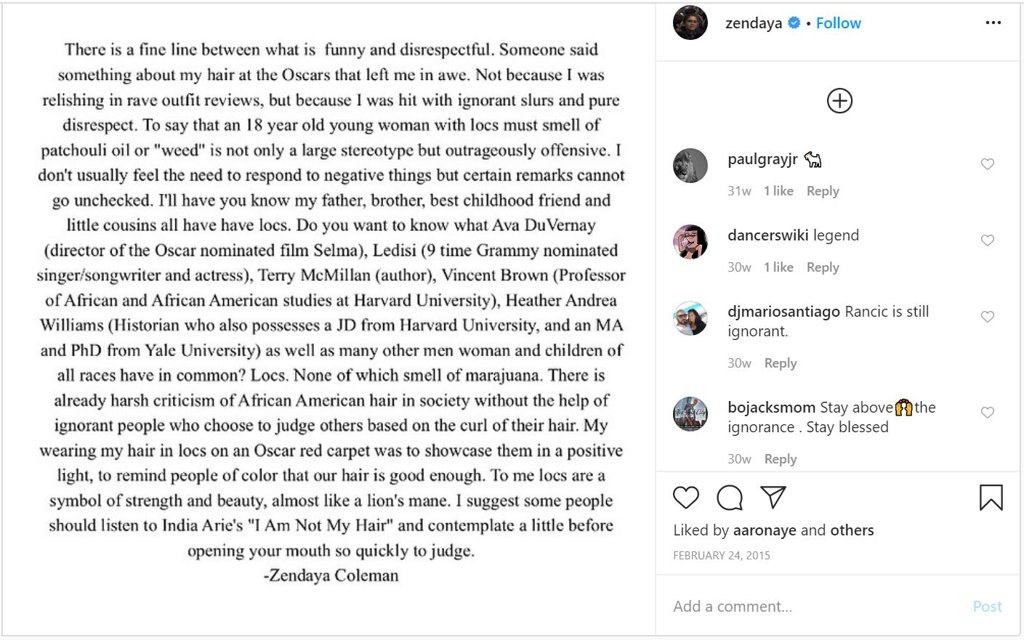This screenshot has width=1024, height=640.
Task: Save post with bookmark icon
Action: (990, 497)
